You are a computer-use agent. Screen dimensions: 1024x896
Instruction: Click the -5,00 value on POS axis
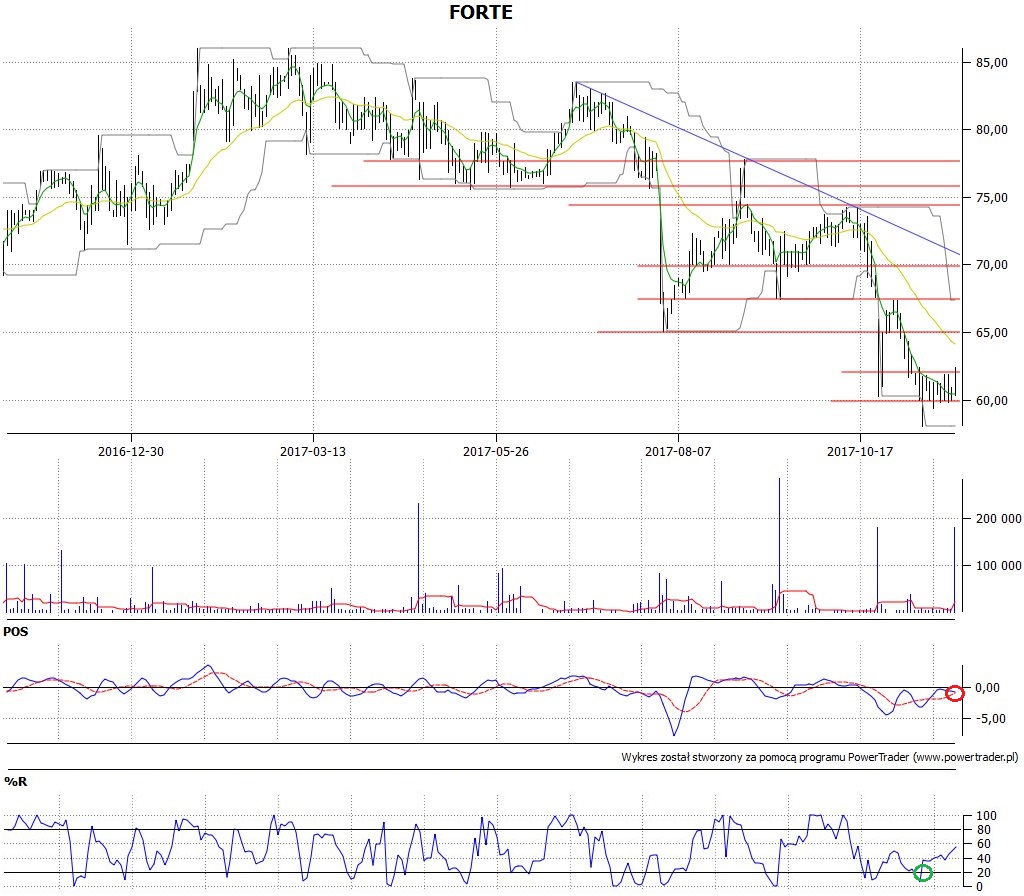pos(990,719)
